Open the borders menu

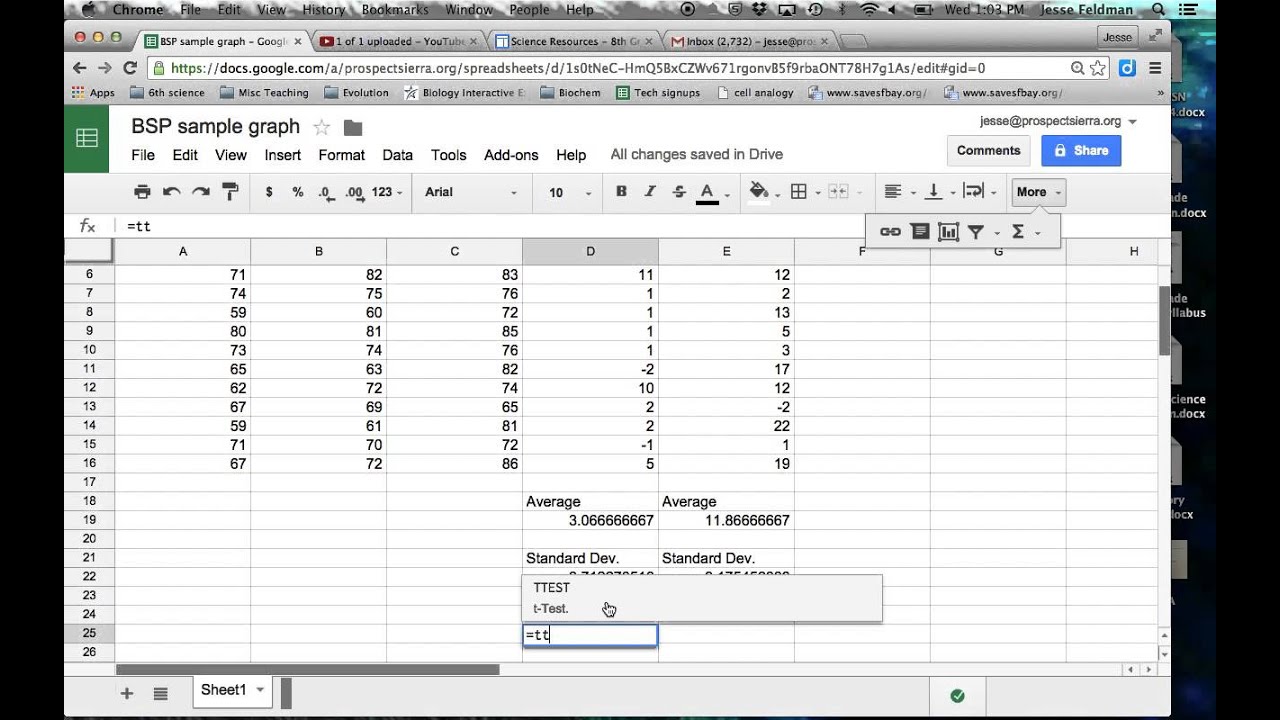pos(799,192)
